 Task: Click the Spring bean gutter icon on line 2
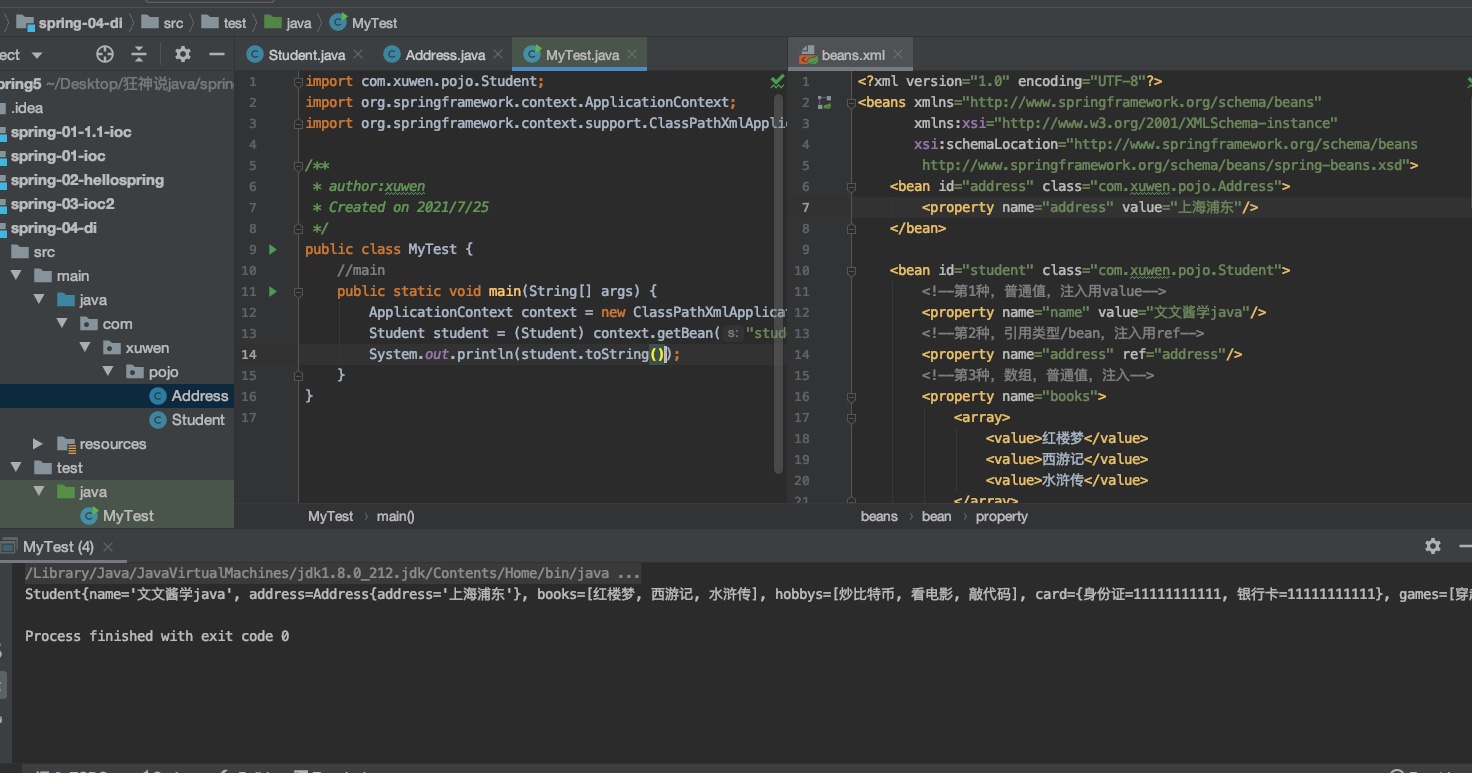(x=824, y=102)
